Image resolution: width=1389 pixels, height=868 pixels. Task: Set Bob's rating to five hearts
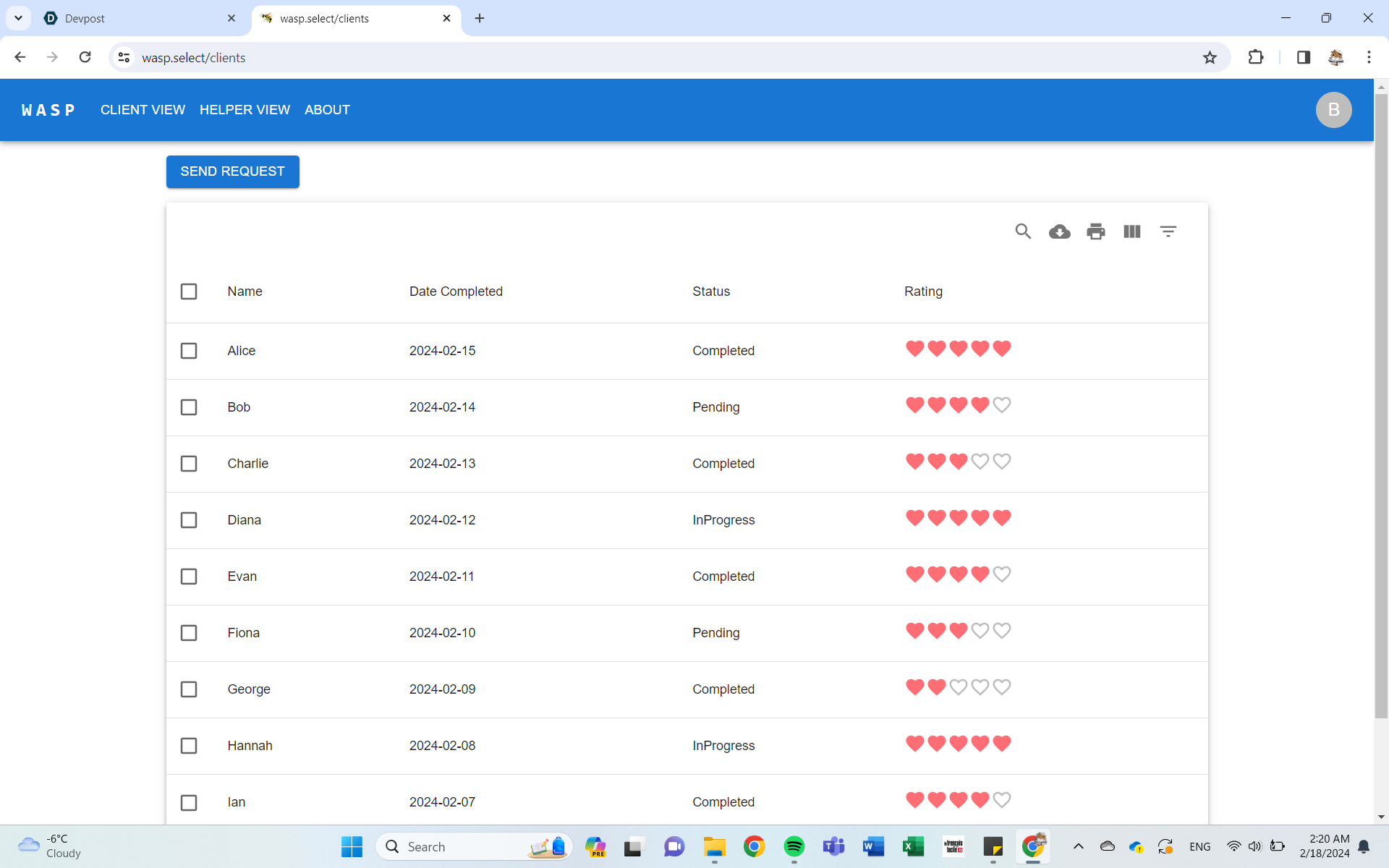click(1002, 406)
